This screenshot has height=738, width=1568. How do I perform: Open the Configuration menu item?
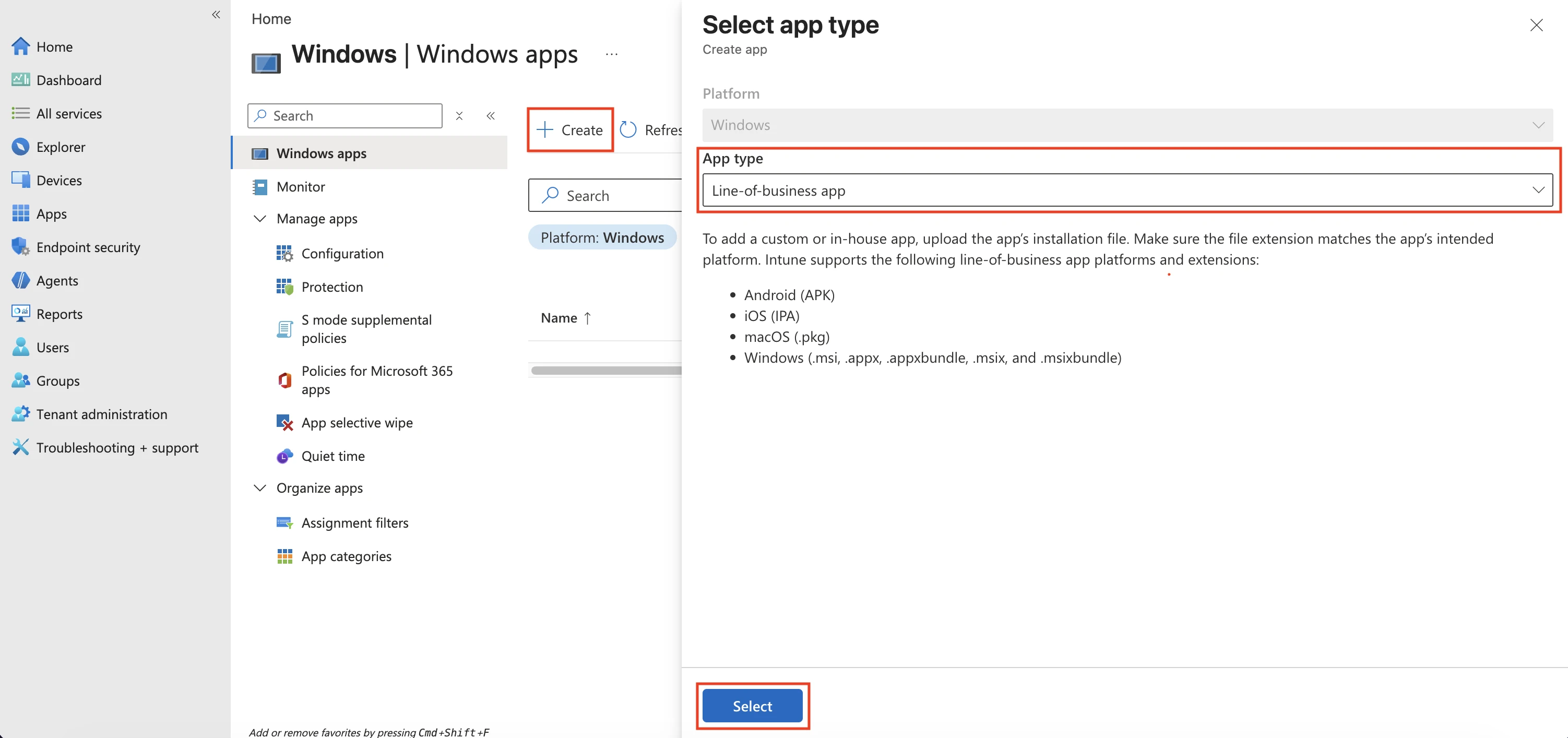click(x=343, y=254)
